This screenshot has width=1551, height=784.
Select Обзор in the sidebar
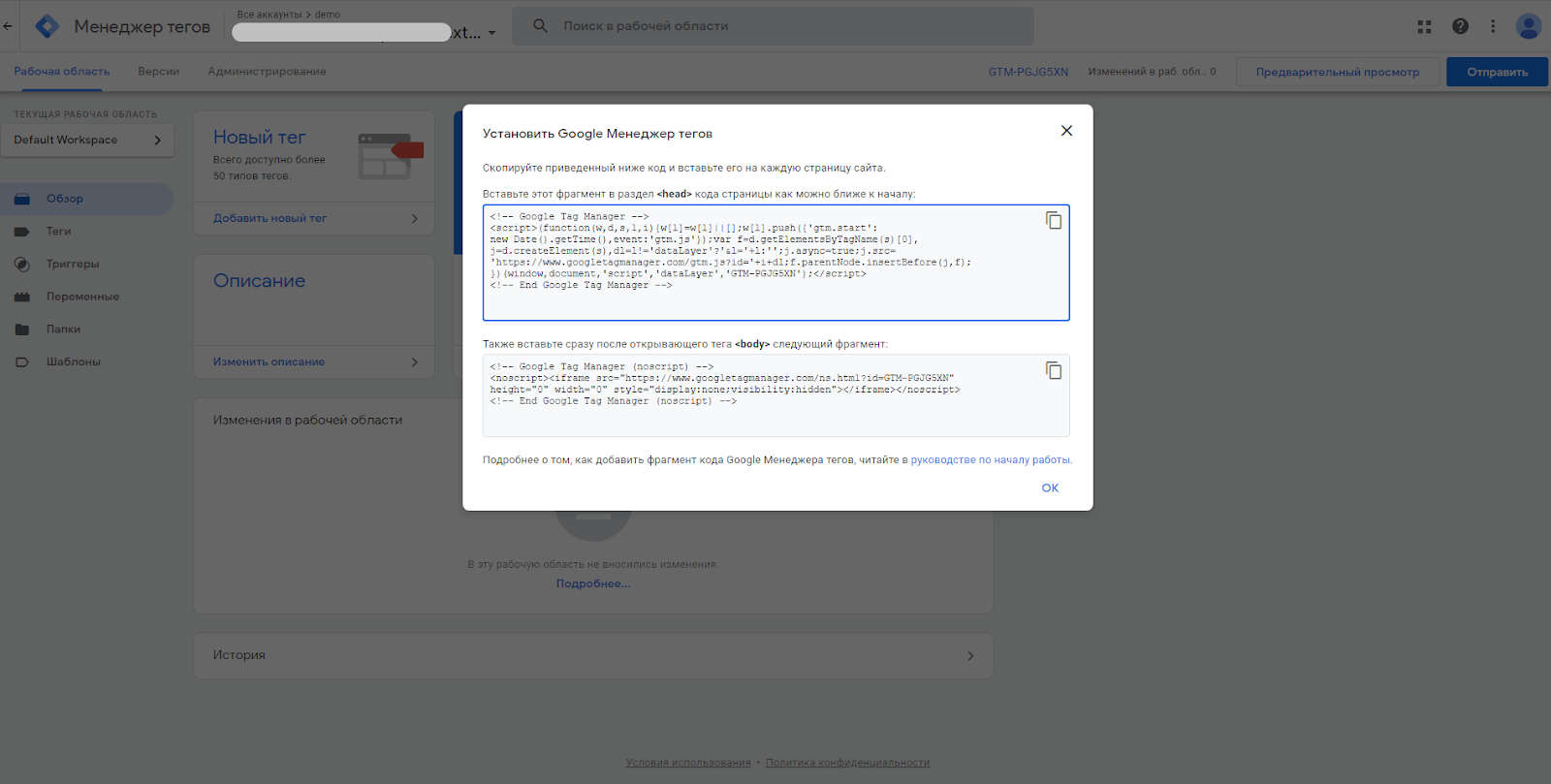pyautogui.click(x=87, y=199)
